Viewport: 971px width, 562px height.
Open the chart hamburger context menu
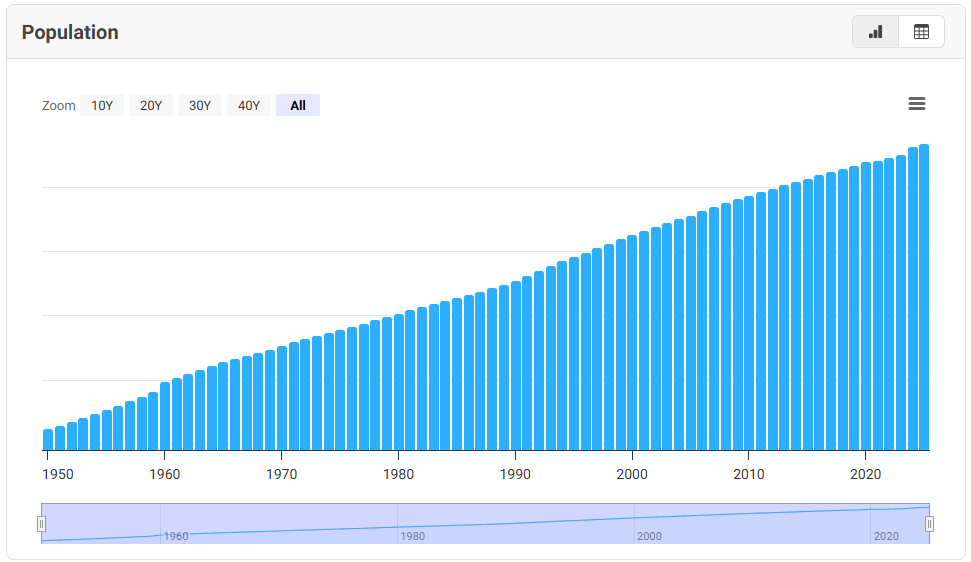[x=916, y=104]
